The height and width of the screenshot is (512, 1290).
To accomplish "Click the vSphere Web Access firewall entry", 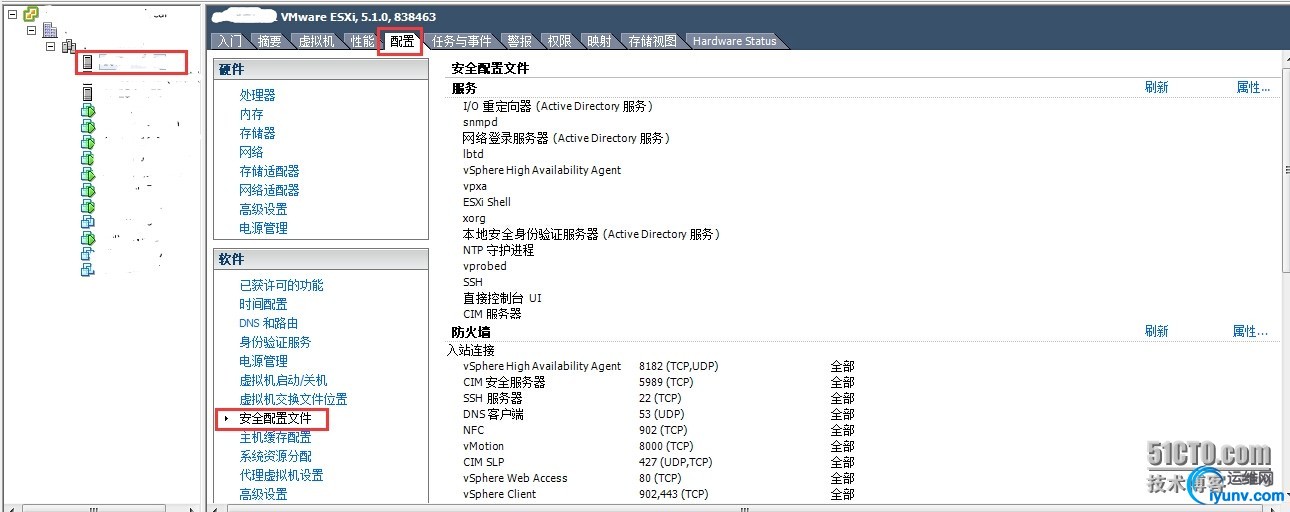I will coord(515,478).
